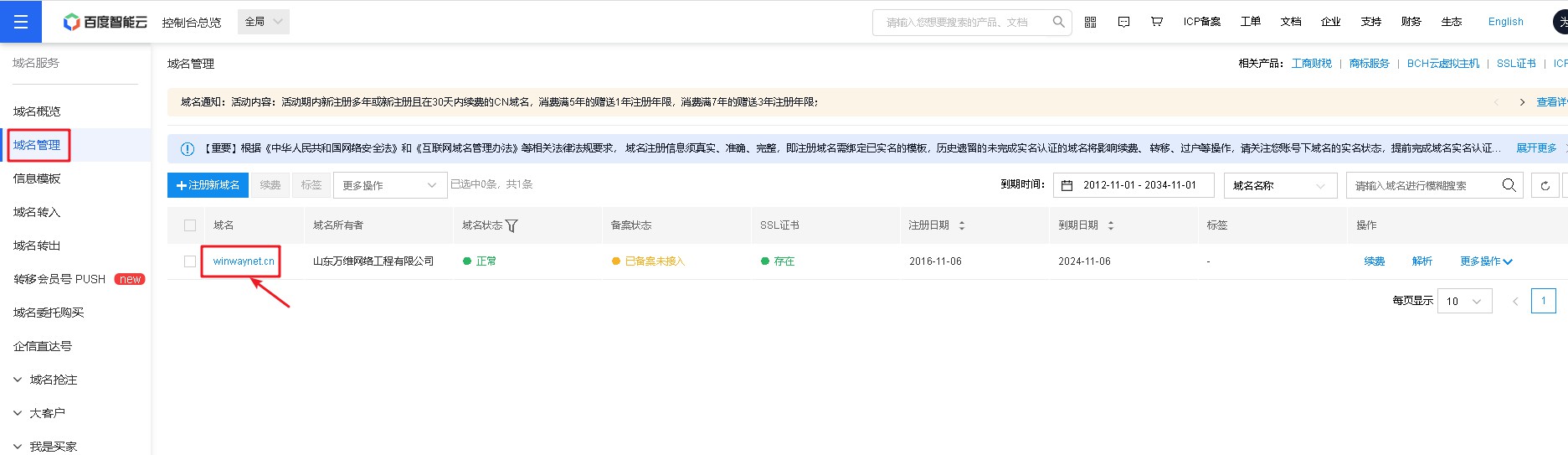
Task: Click 展开更多 to expand the notice
Action: [x=1536, y=148]
